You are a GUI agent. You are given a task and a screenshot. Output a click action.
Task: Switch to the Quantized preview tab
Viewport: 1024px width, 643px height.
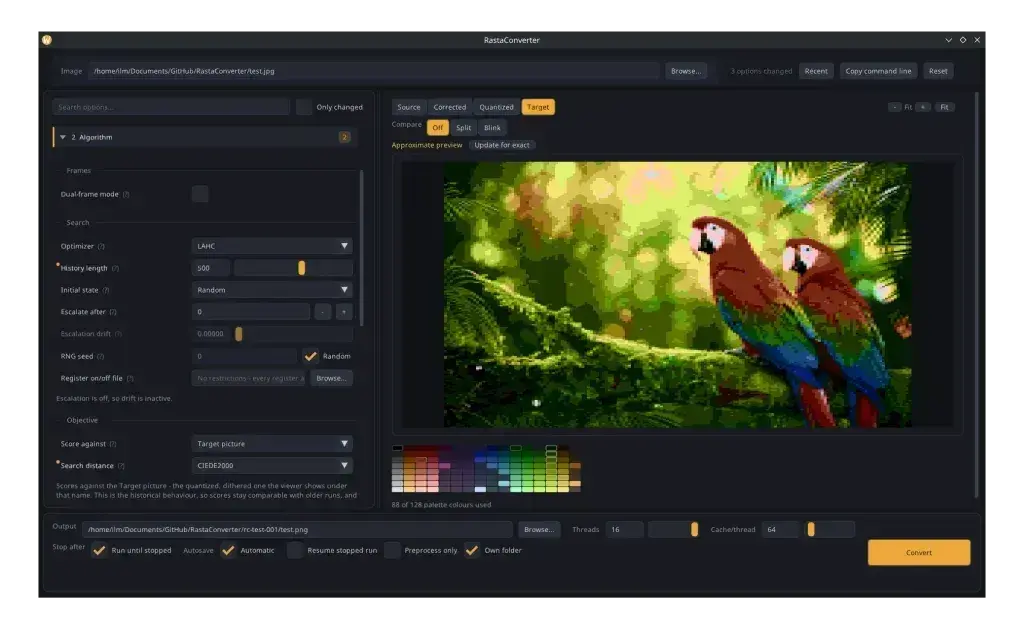pos(496,107)
